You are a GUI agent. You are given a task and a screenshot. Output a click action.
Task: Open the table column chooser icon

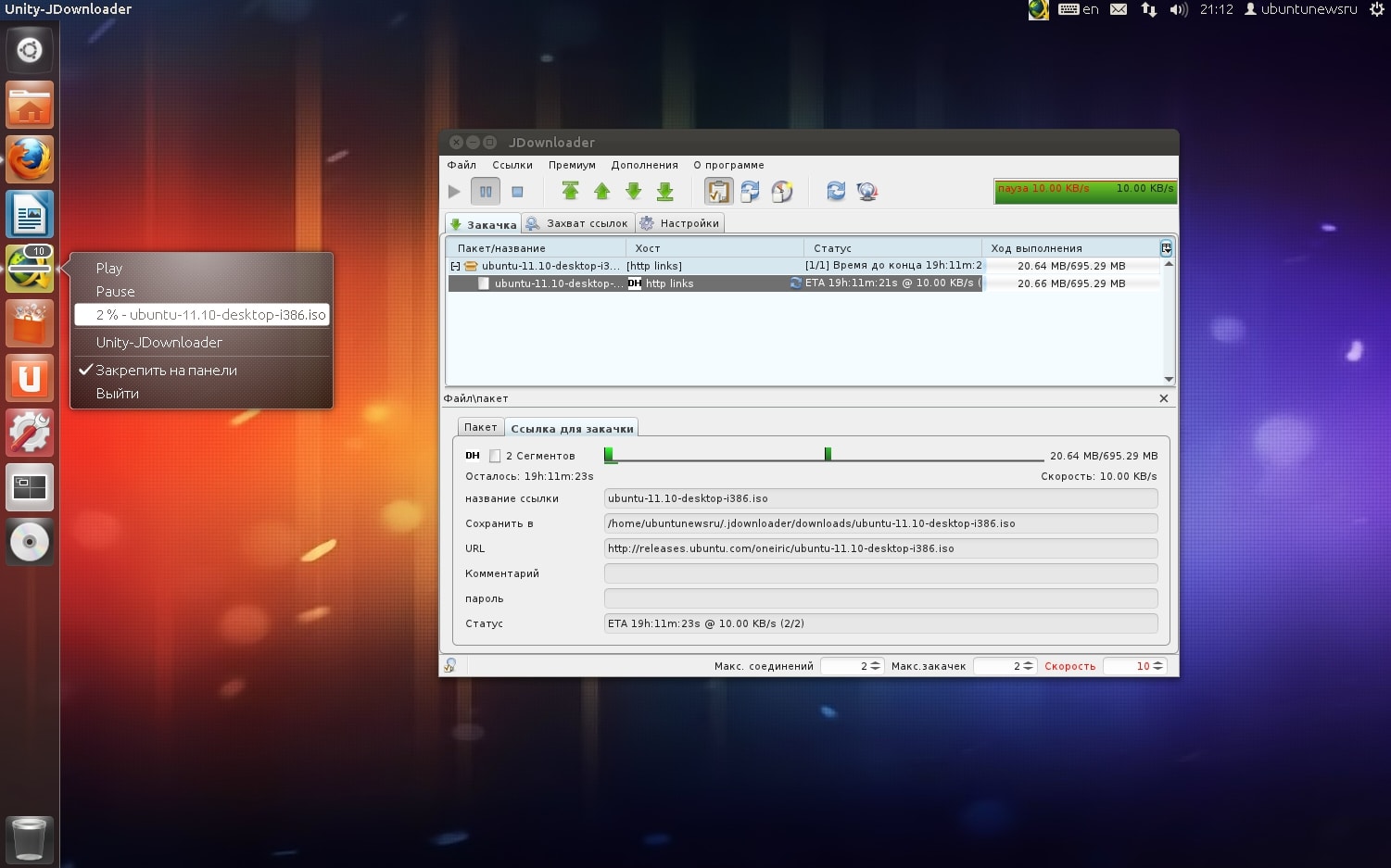(1166, 248)
